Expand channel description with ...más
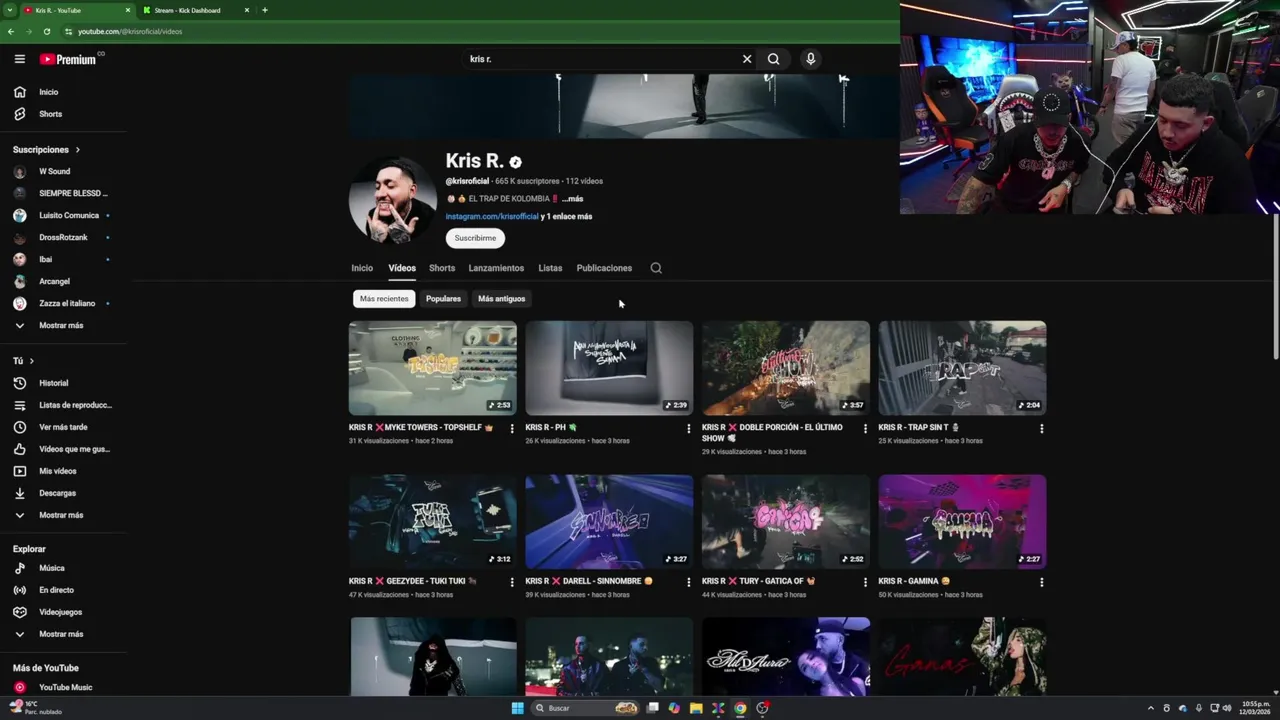This screenshot has height=720, width=1280. pyautogui.click(x=572, y=199)
